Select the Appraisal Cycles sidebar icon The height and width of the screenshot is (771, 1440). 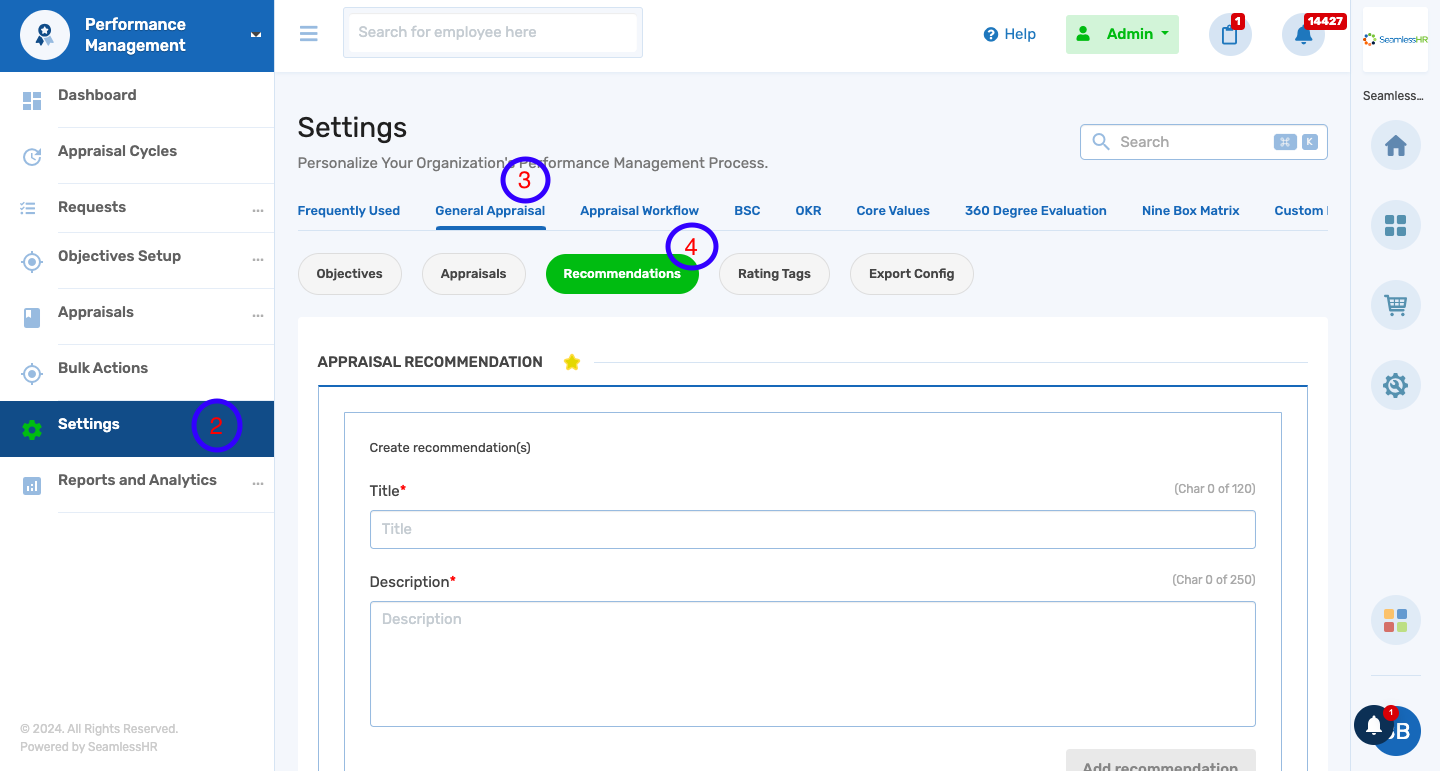point(31,151)
